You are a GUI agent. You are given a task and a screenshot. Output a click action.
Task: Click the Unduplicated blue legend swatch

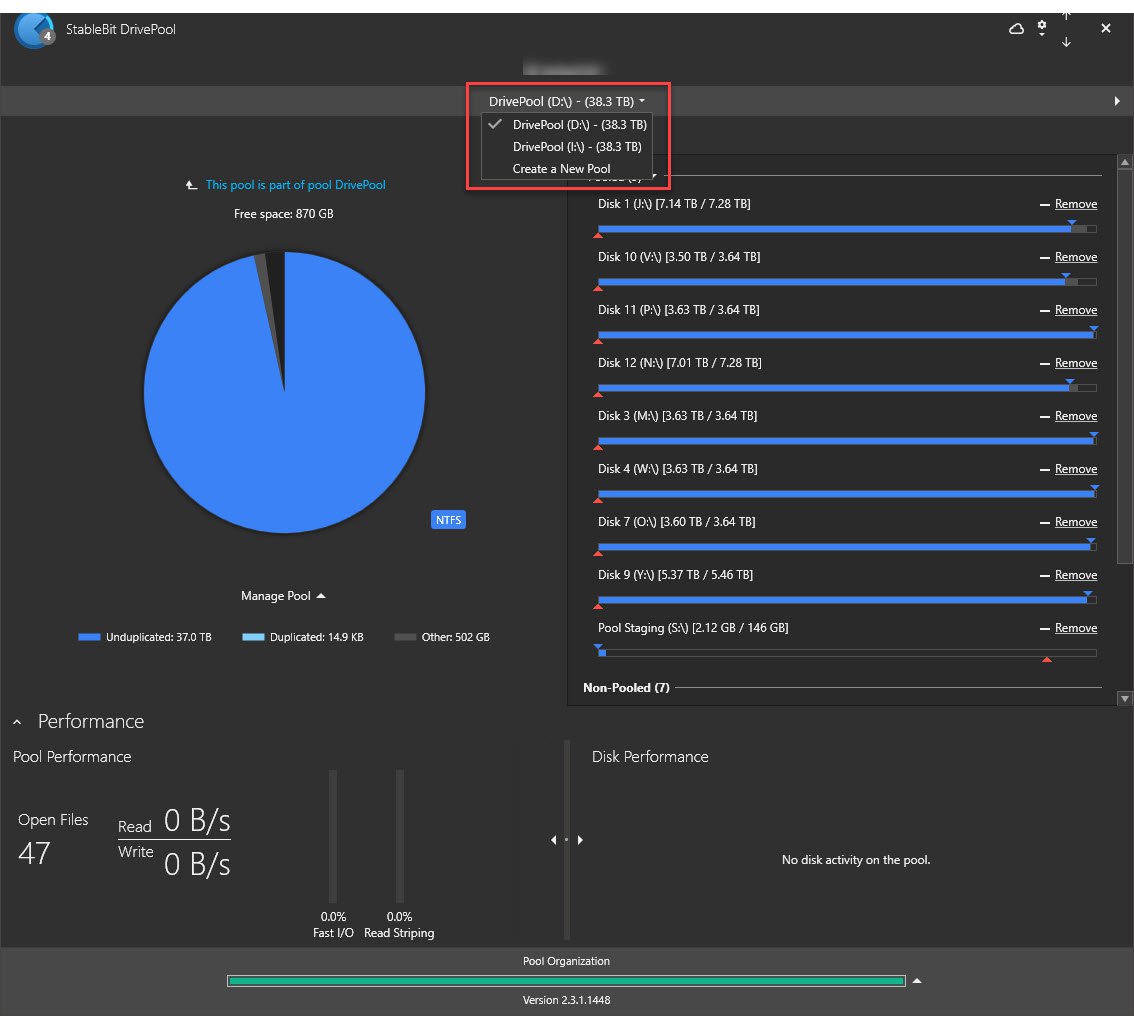point(89,637)
